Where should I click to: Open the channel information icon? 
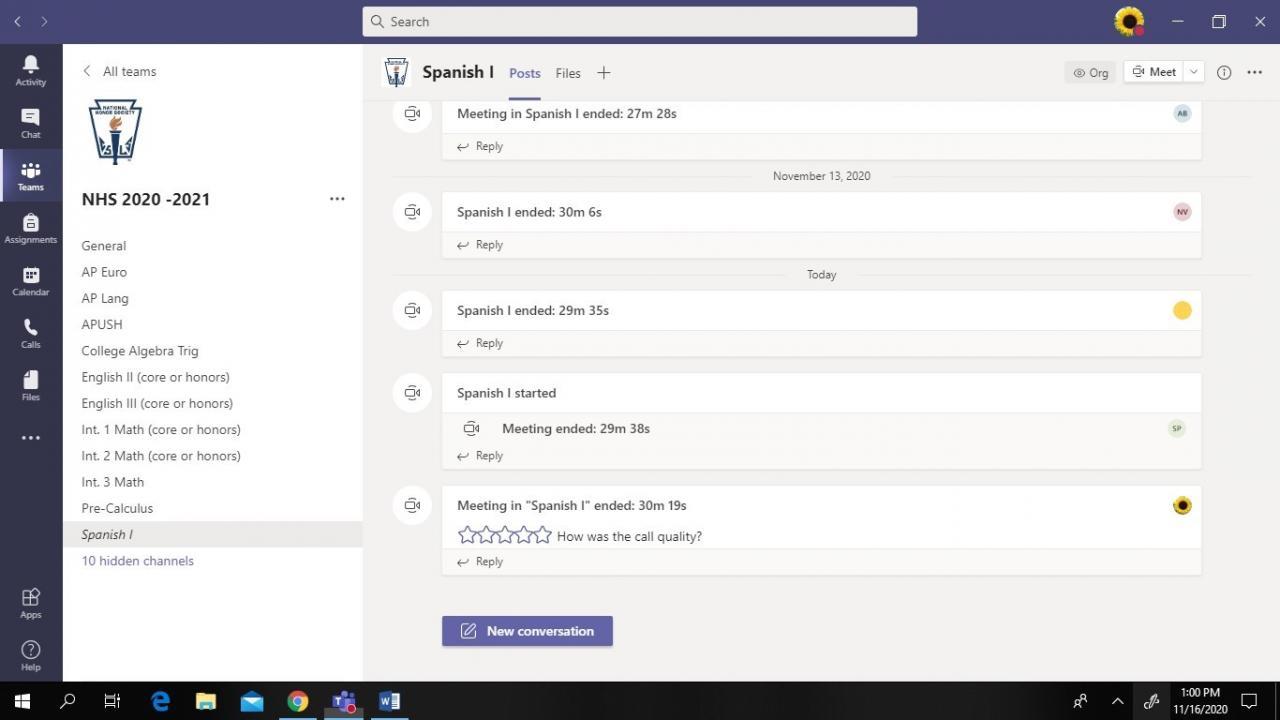point(1224,72)
